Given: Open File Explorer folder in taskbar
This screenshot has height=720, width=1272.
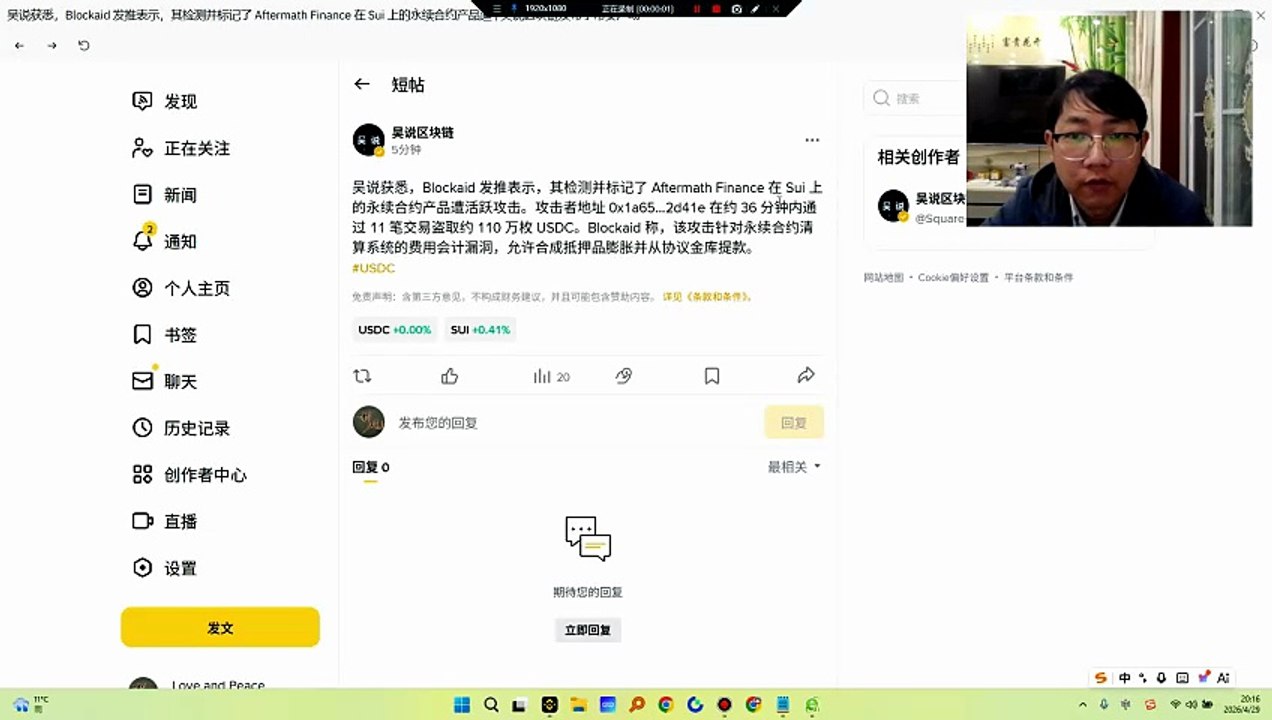Looking at the screenshot, I should 578,704.
